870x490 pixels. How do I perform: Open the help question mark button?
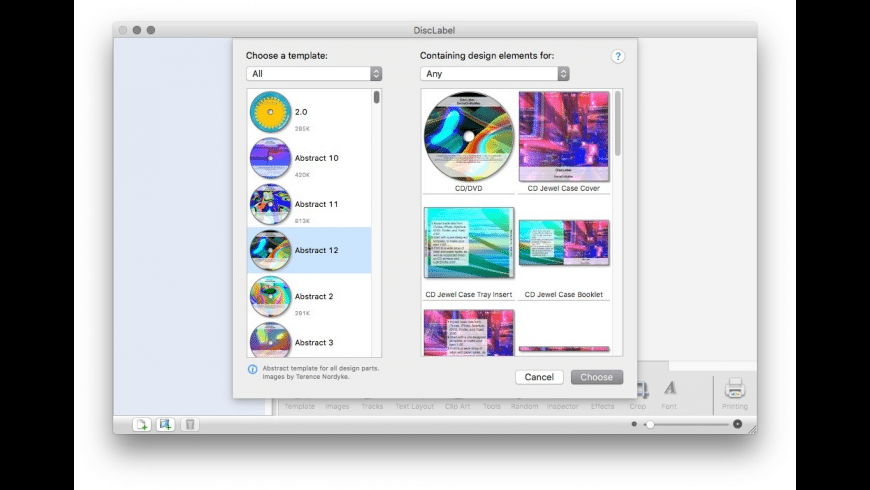click(618, 57)
